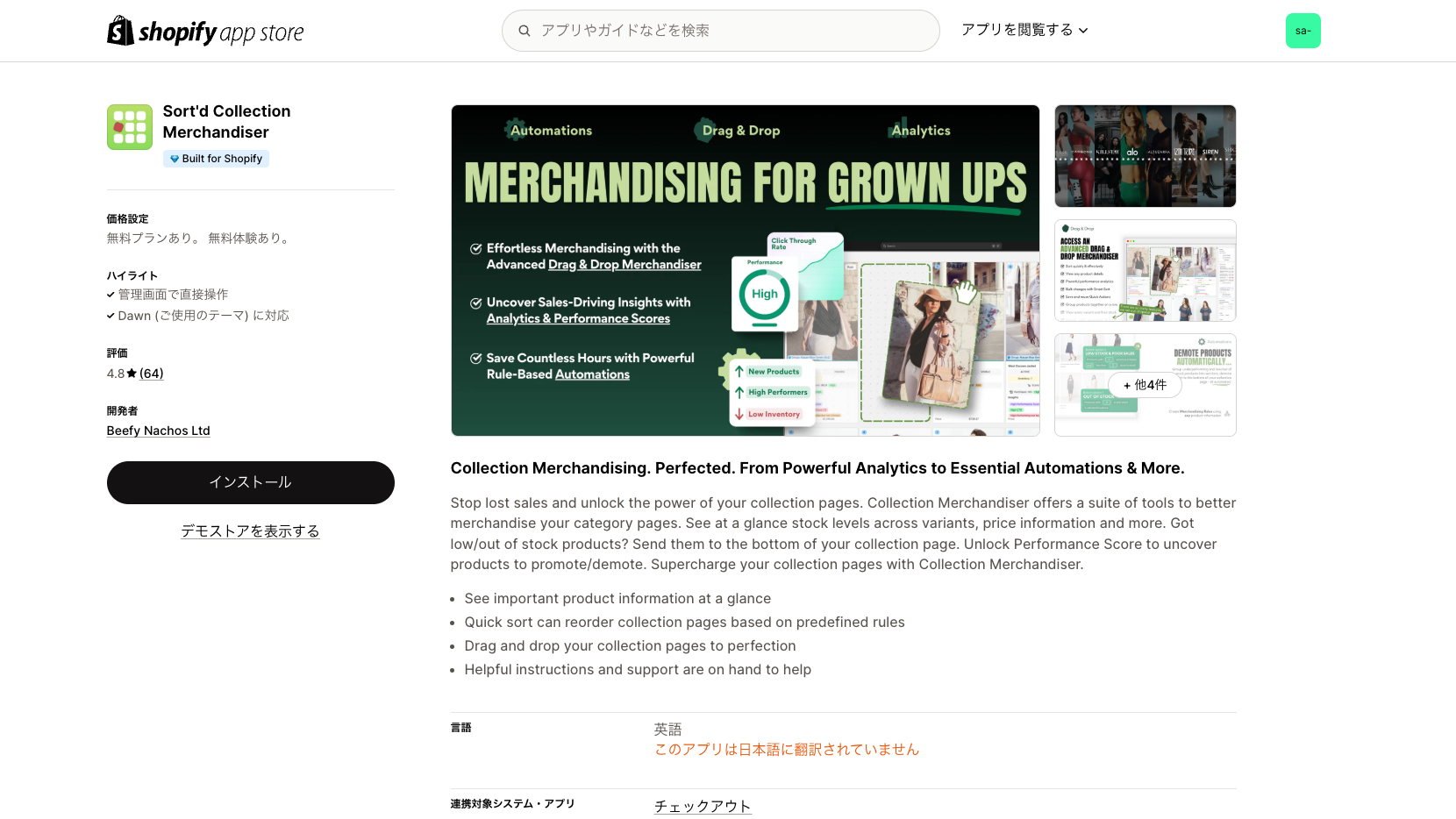Image resolution: width=1456 pixels, height=819 pixels.
Task: Open the Sort'd Collection Merchandiser app icon
Action: tap(130, 127)
